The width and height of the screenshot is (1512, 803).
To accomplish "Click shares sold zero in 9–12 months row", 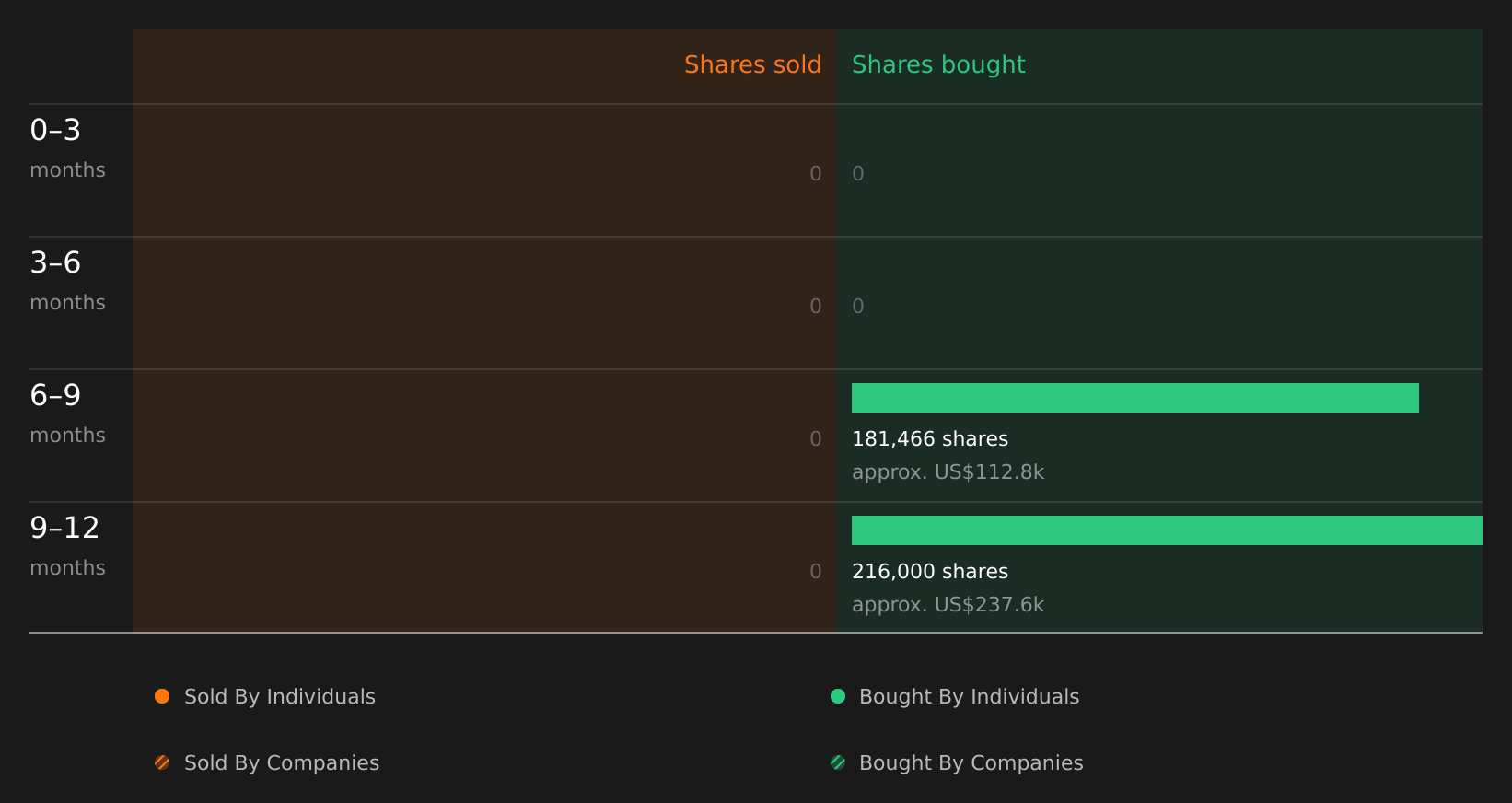I will [x=816, y=572].
